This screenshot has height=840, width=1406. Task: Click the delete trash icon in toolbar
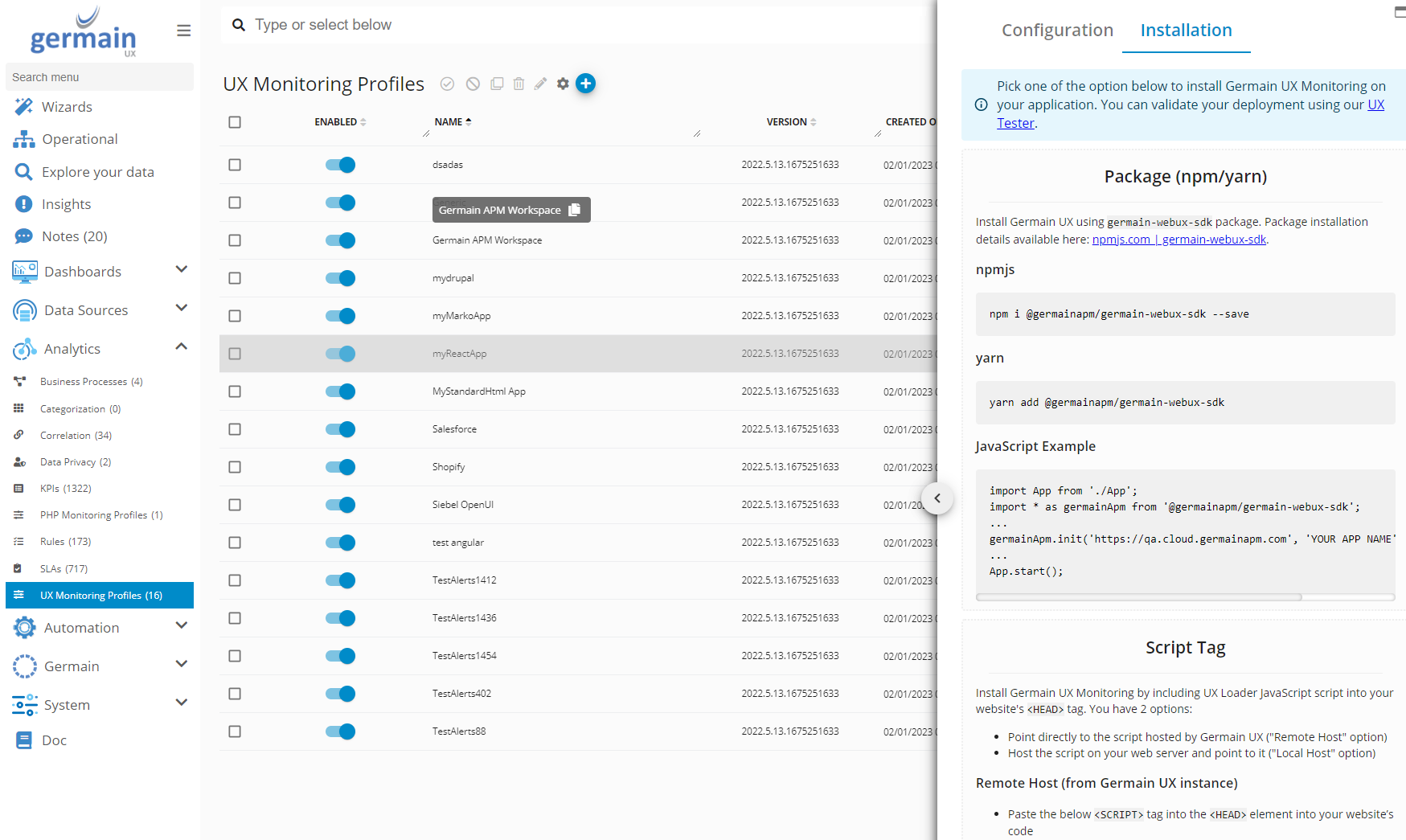click(x=519, y=84)
